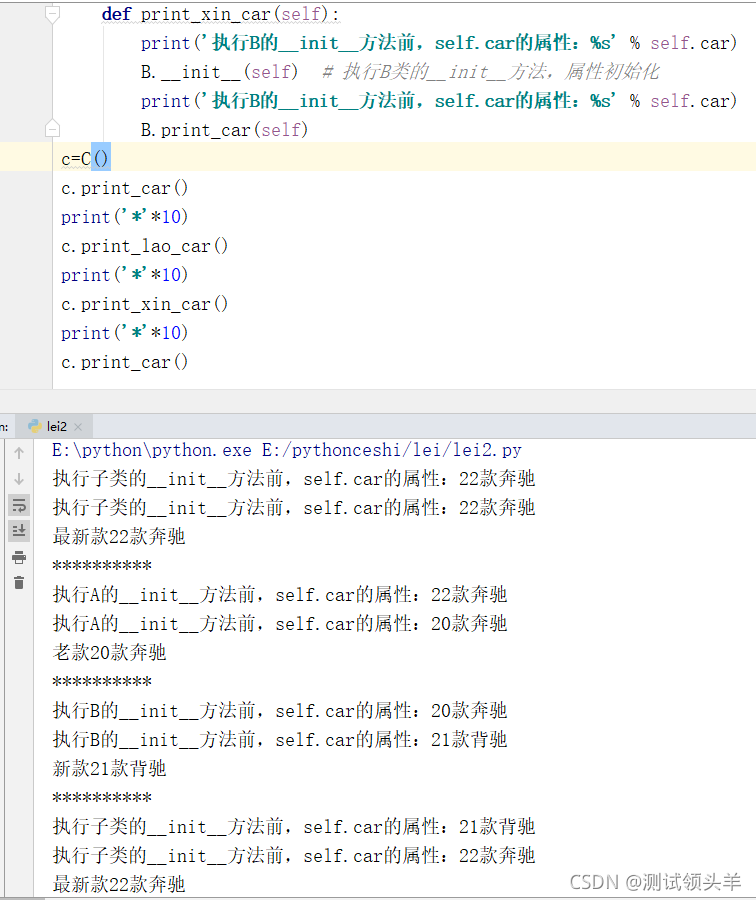Click on the c.print_xin_car() call line
Screen dimensions: 756x900
click(x=145, y=304)
